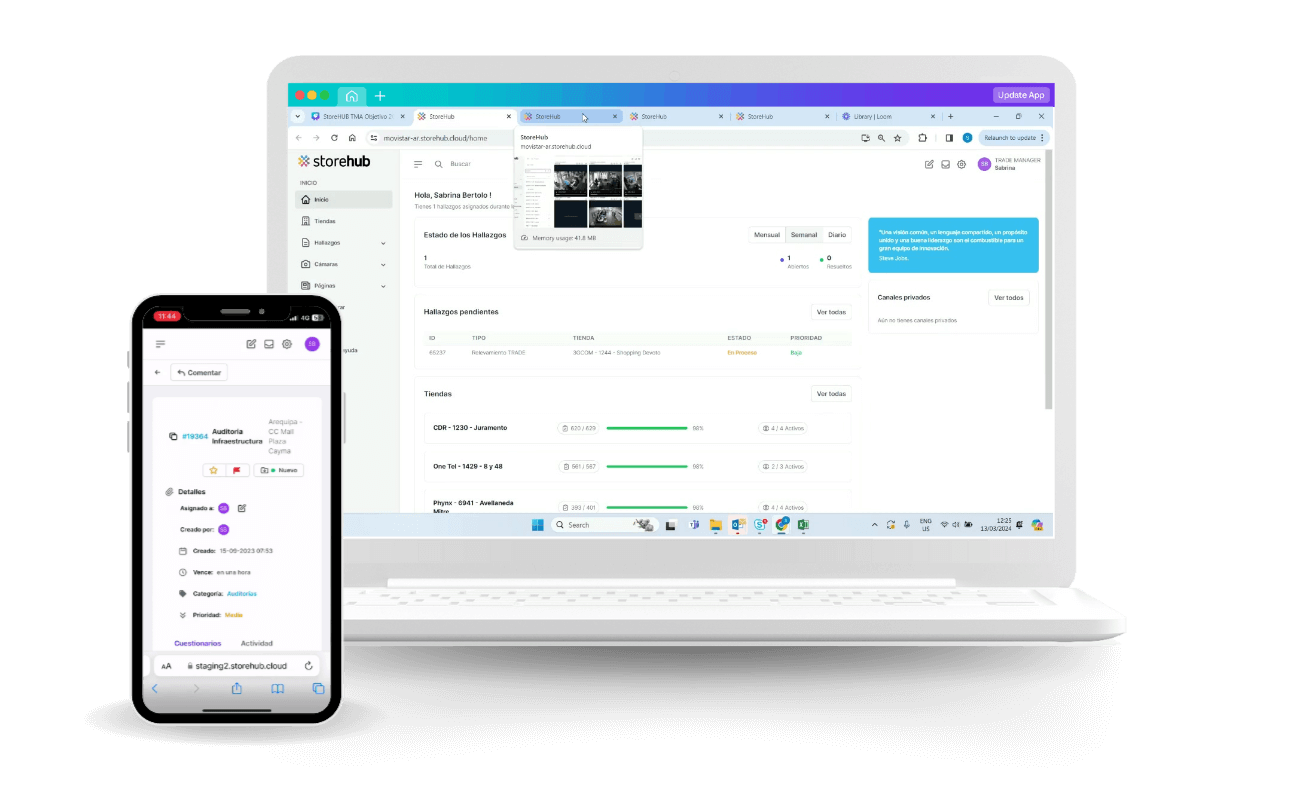
Task: Click the 2 / 3 Activos badge
Action: point(782,466)
